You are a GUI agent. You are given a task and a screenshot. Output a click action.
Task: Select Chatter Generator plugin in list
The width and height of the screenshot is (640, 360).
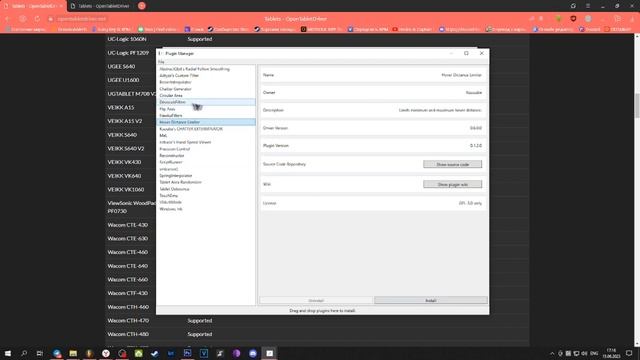point(206,89)
